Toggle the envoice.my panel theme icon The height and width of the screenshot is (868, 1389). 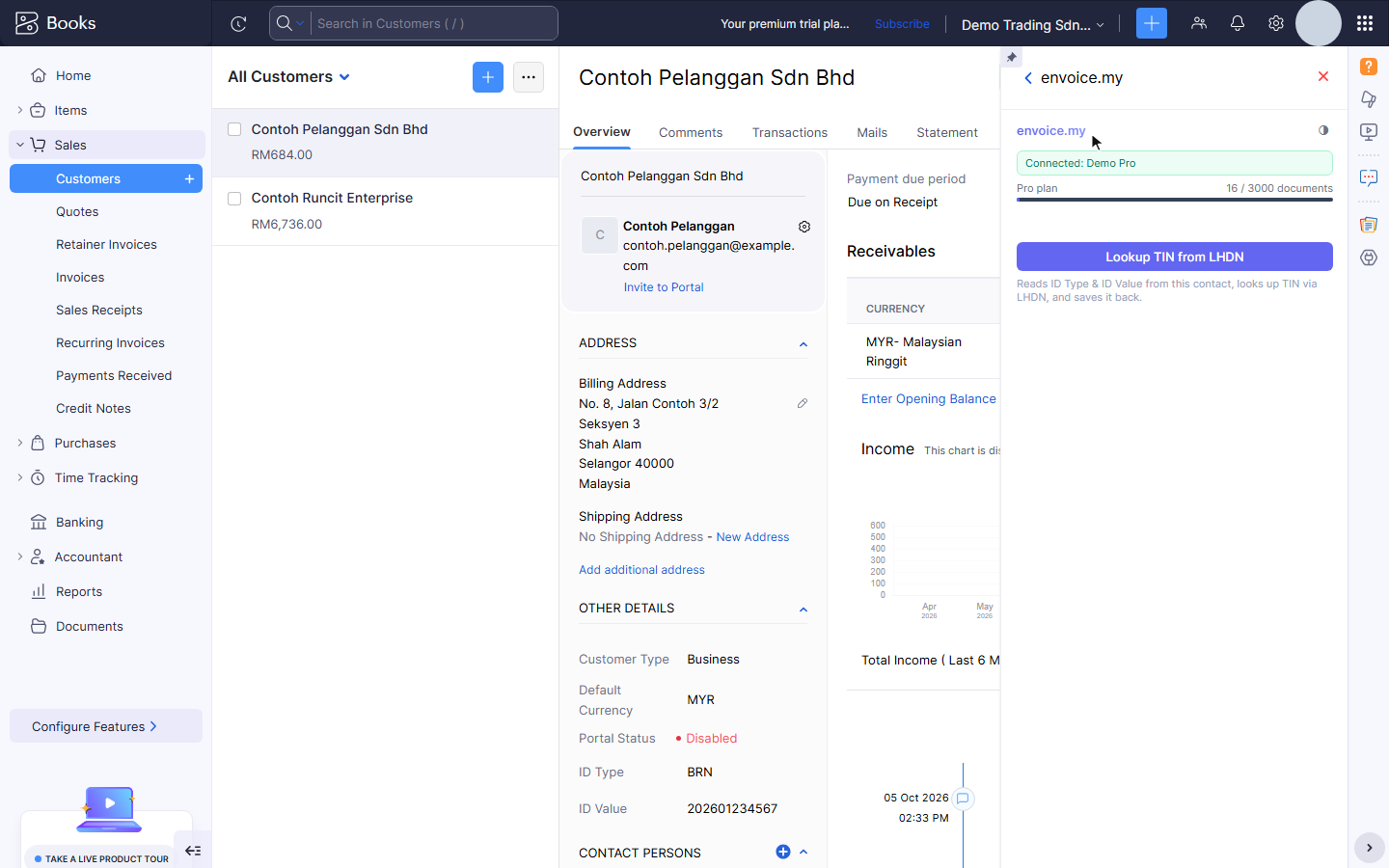(1323, 130)
